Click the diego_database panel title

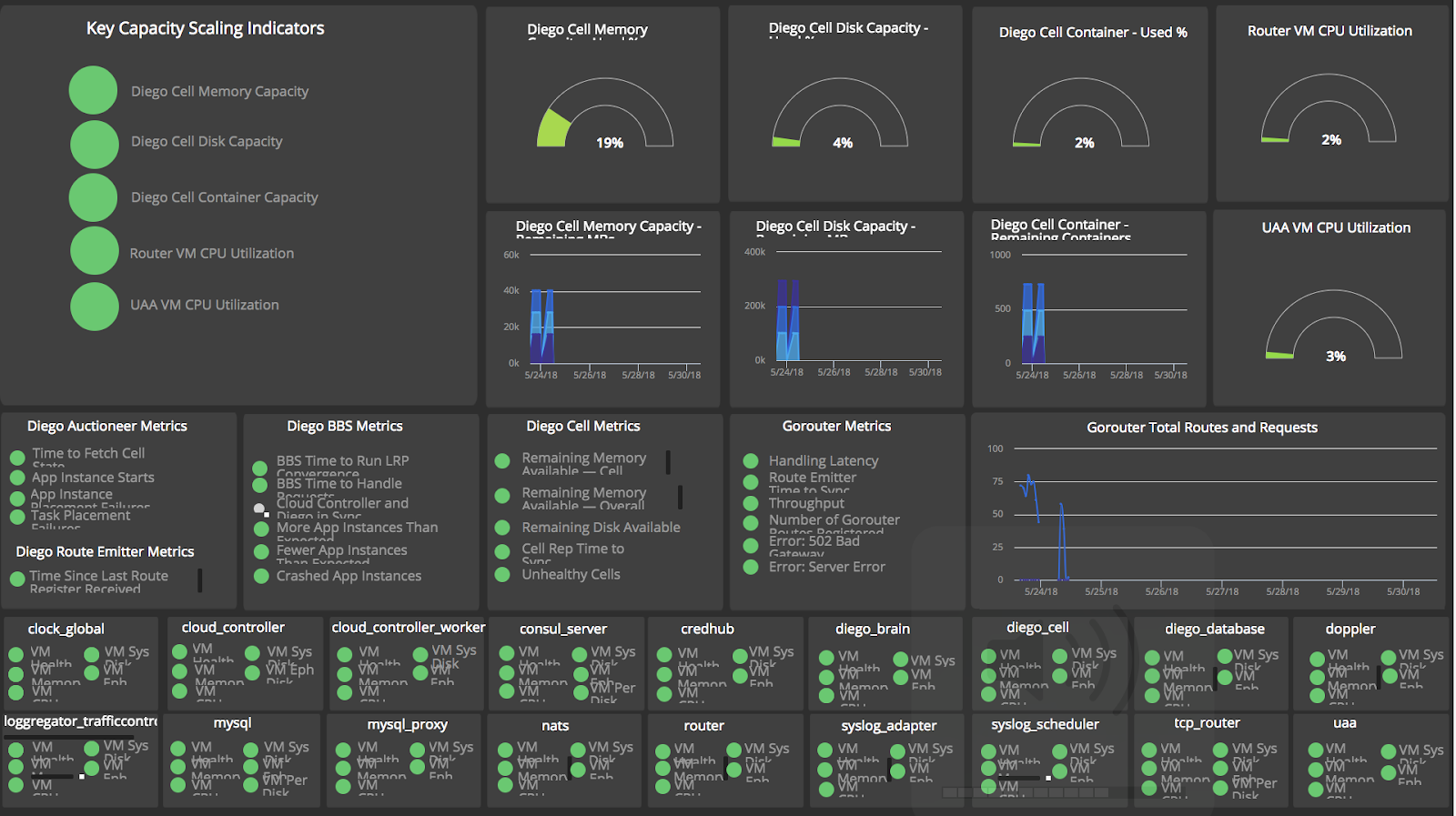[x=1215, y=629]
